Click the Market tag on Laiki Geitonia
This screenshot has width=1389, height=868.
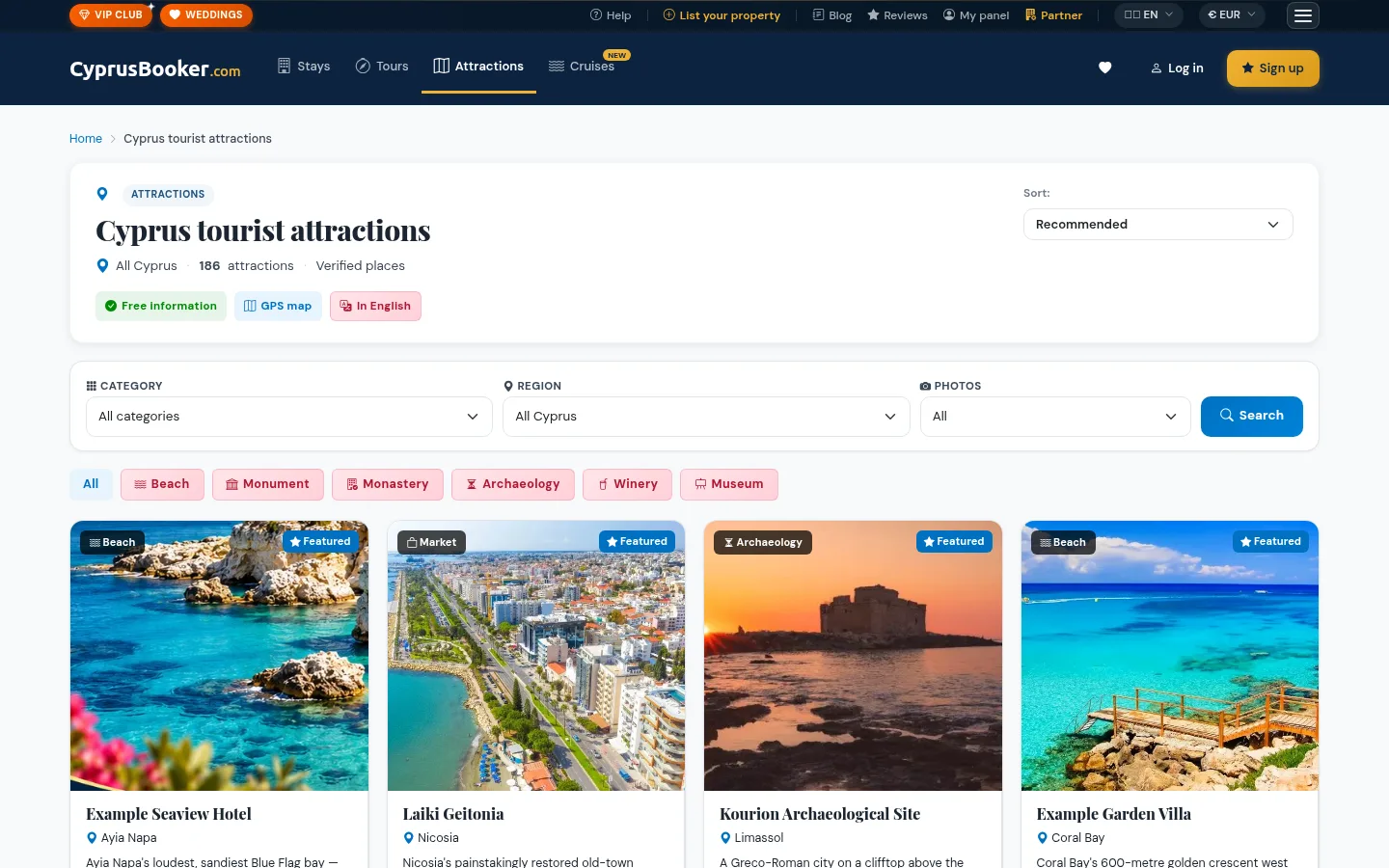pyautogui.click(x=431, y=542)
